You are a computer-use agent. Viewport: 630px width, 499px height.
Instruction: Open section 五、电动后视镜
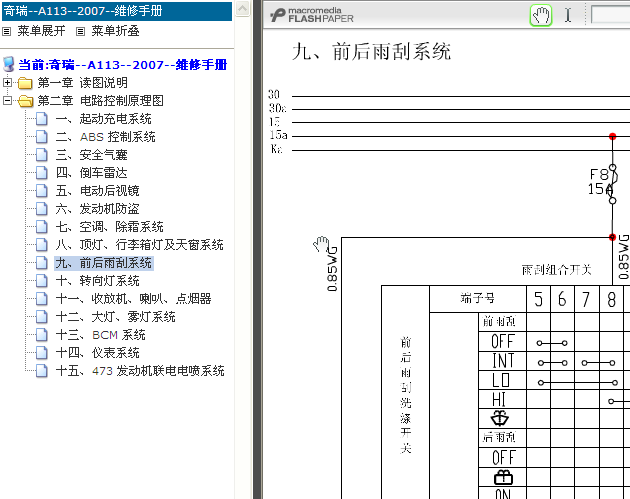(x=97, y=191)
